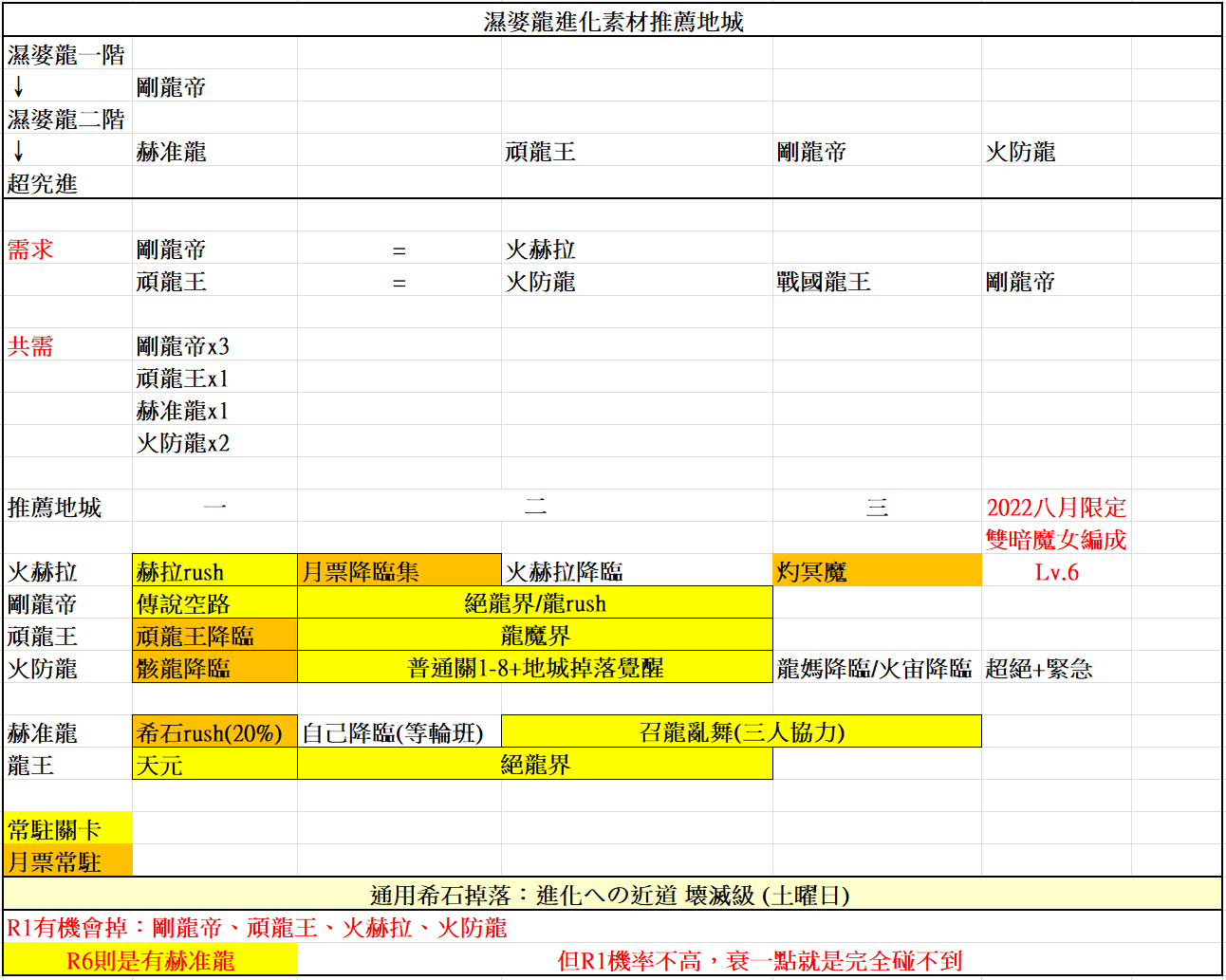Click the orange 月票常駐 legend cell

pyautogui.click(x=67, y=861)
